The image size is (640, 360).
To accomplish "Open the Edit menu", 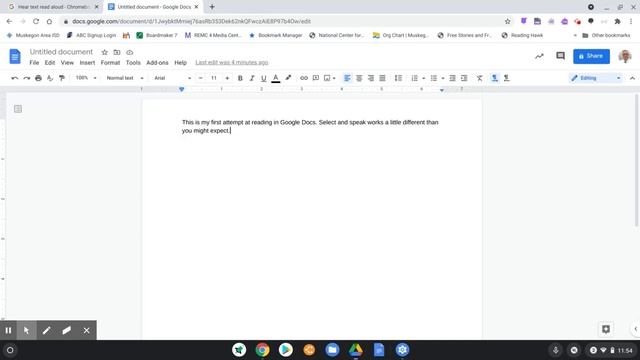I will click(x=50, y=62).
